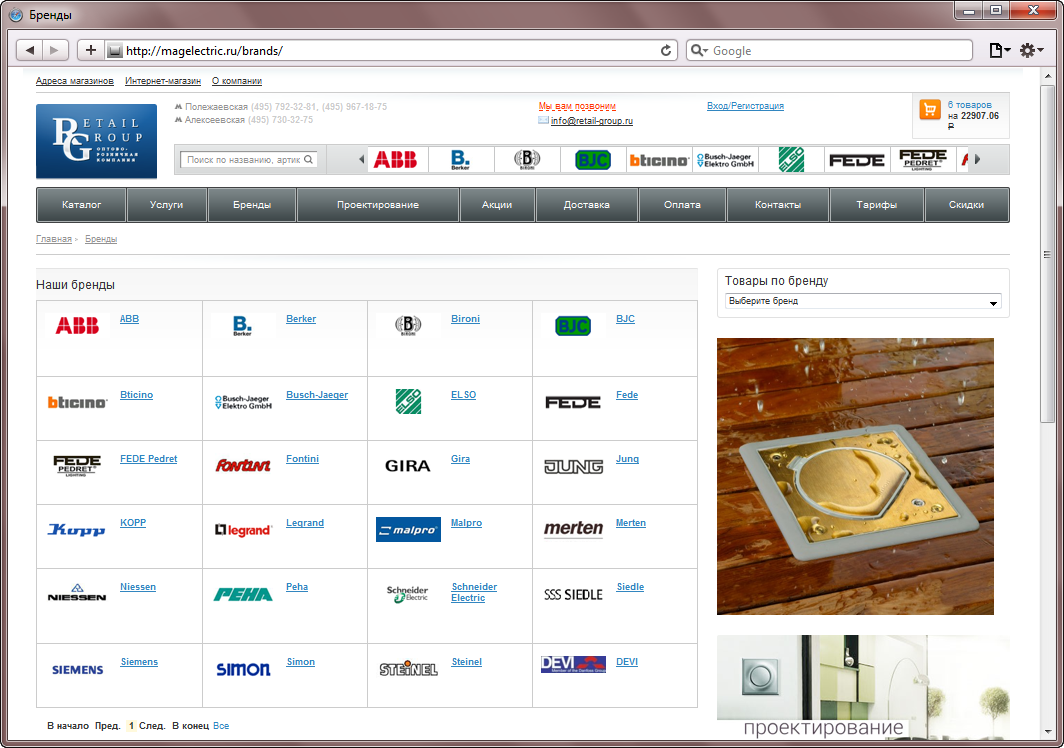Click the JUNG logo in the brands grid
Image resolution: width=1064 pixels, height=748 pixels.
(573, 466)
